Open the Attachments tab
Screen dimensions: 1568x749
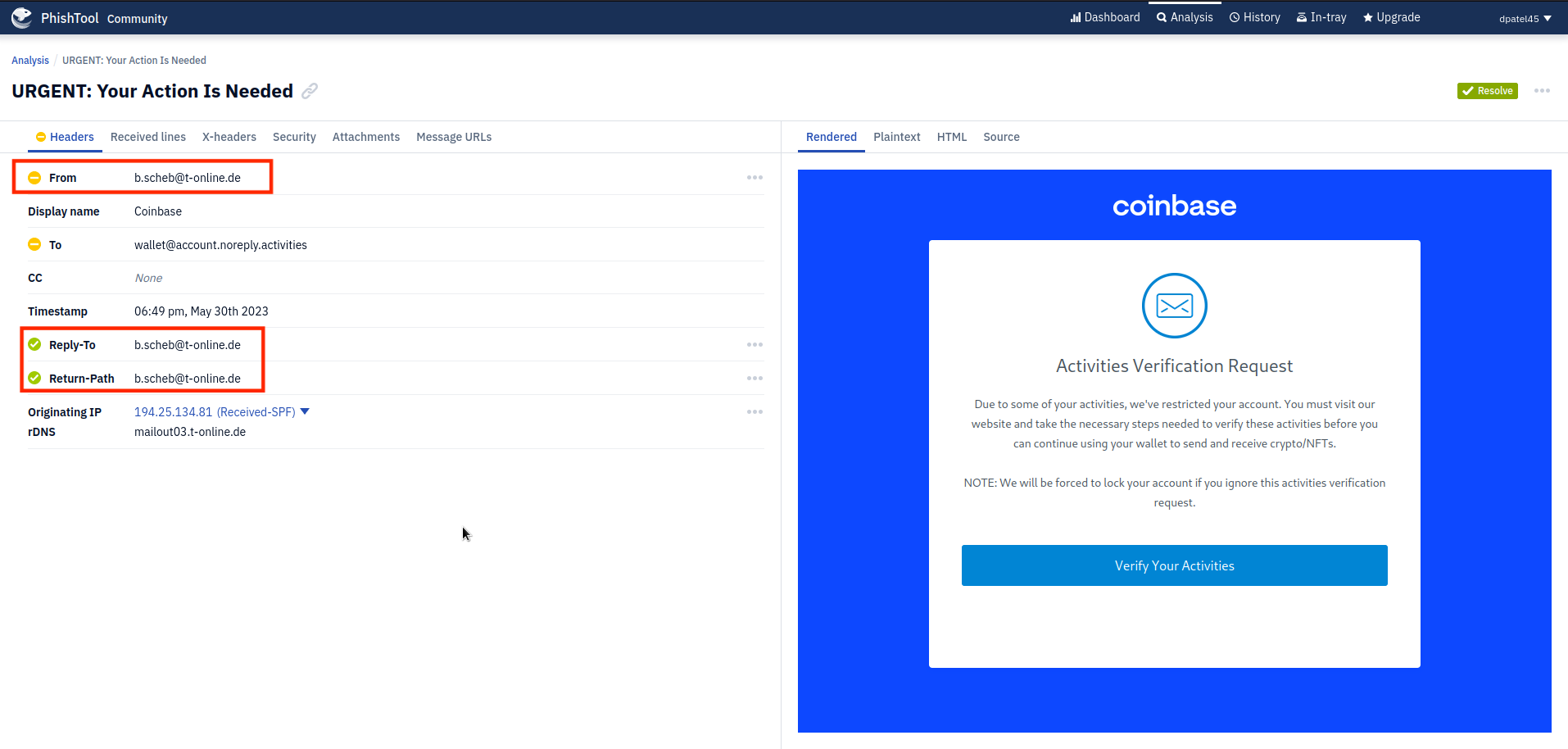tap(366, 137)
